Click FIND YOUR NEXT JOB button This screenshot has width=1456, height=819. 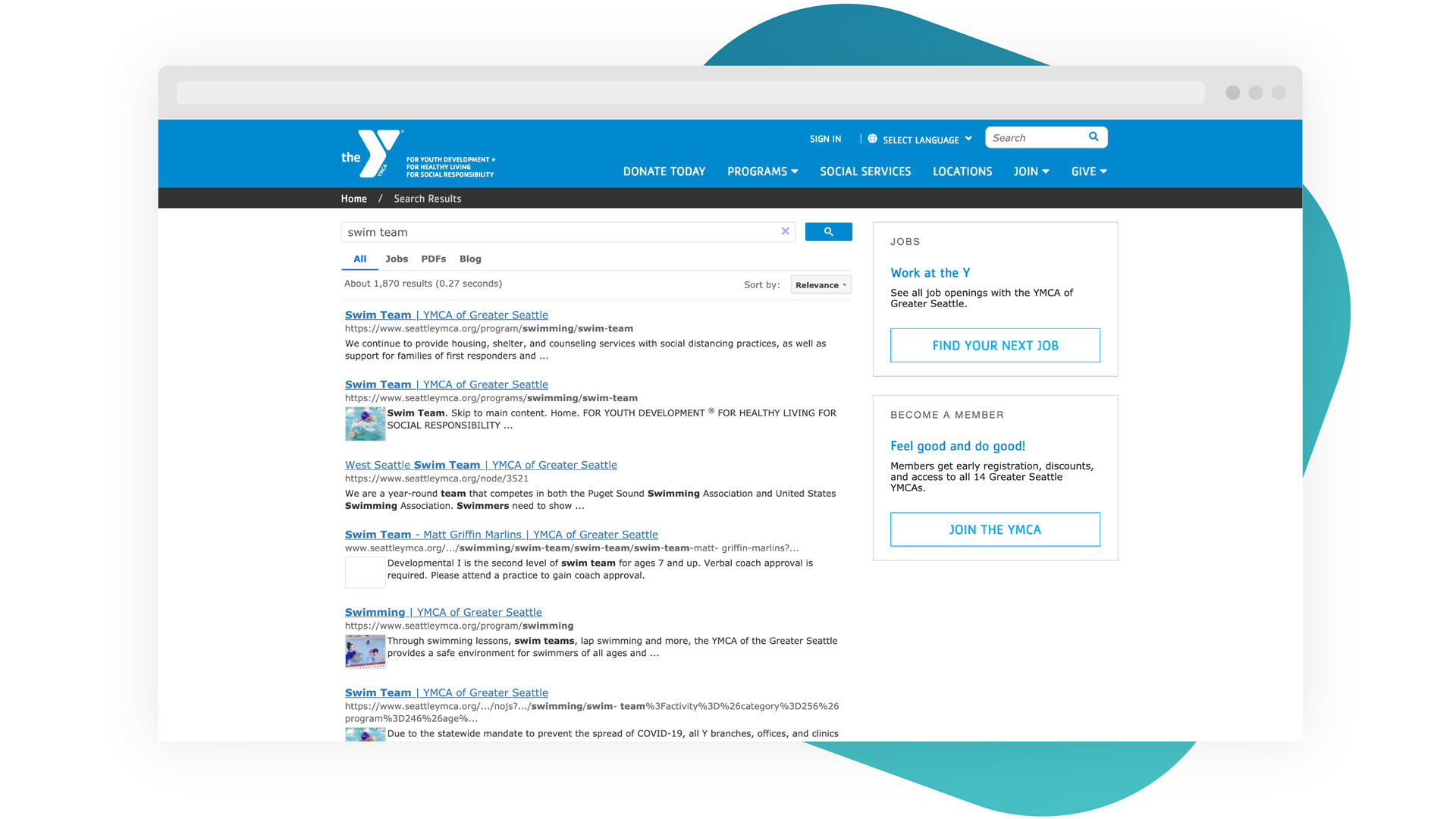[994, 344]
